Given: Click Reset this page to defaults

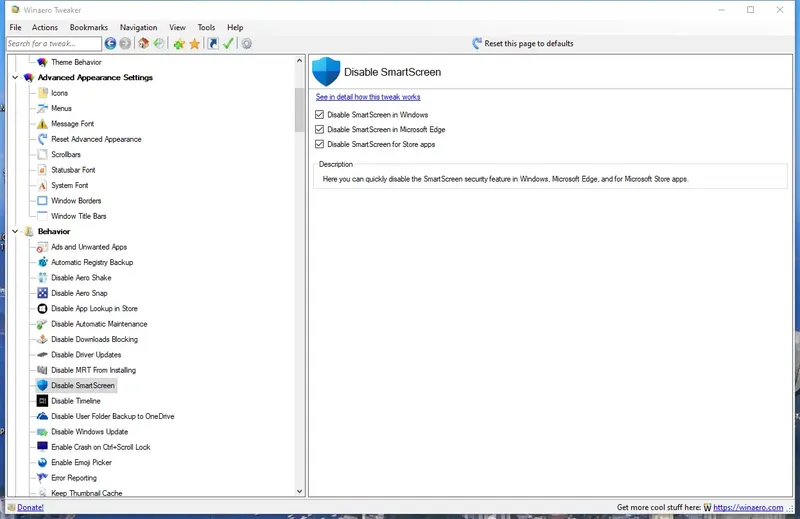Looking at the screenshot, I should point(522,43).
